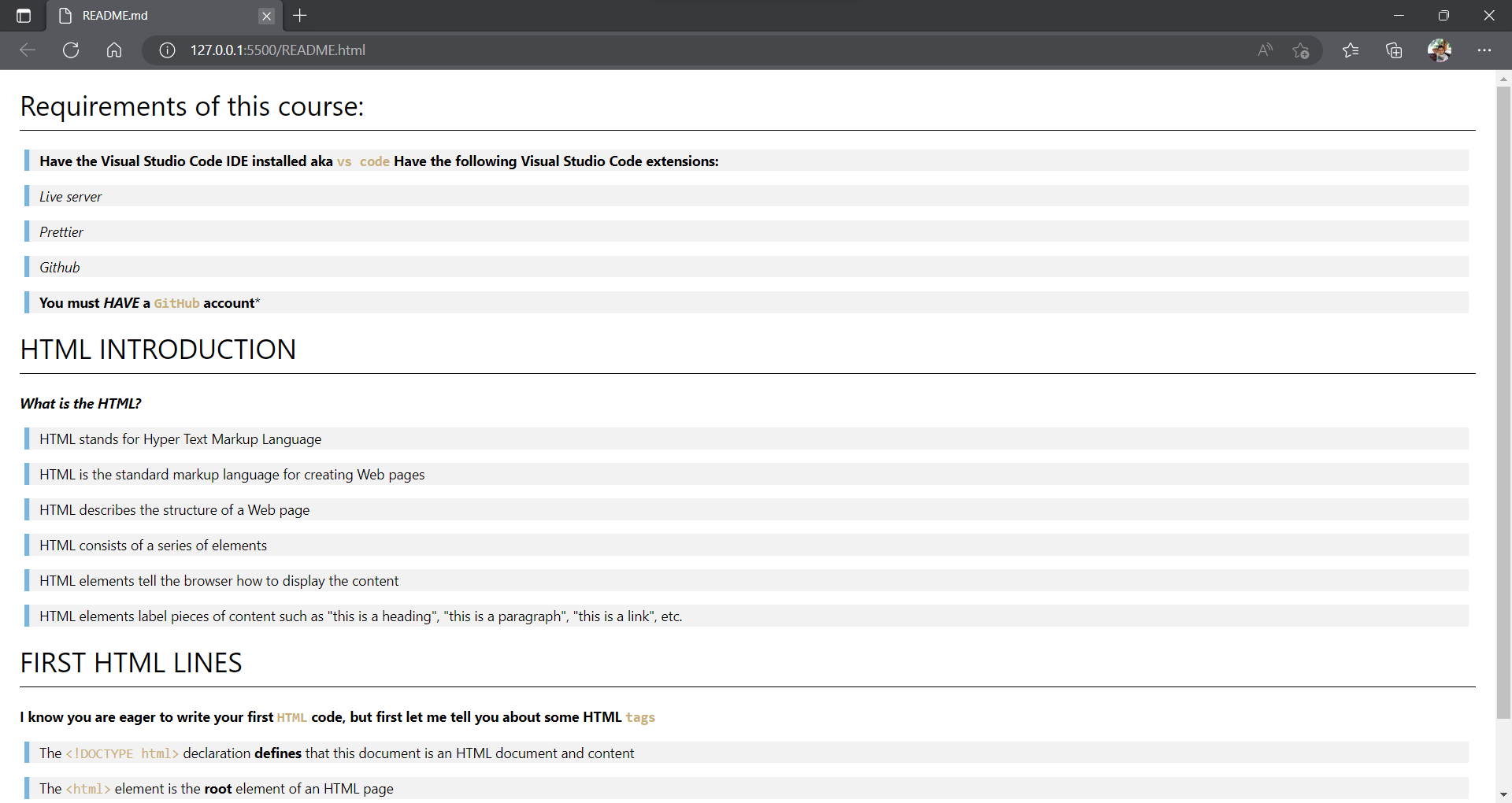Click the scrollbar down arrow
The height and width of the screenshot is (803, 1512).
coord(1503,795)
